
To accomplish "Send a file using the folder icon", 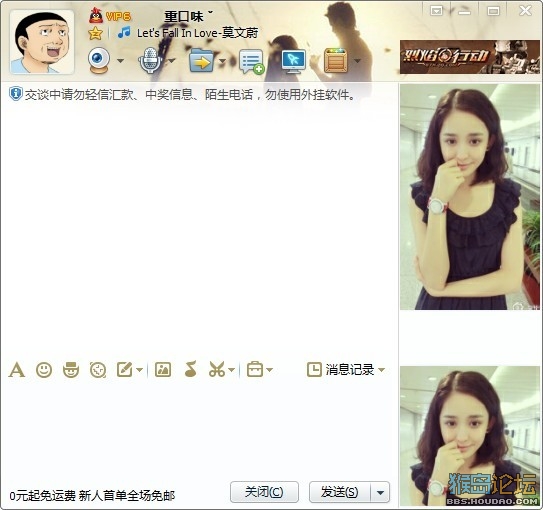I will (202, 60).
